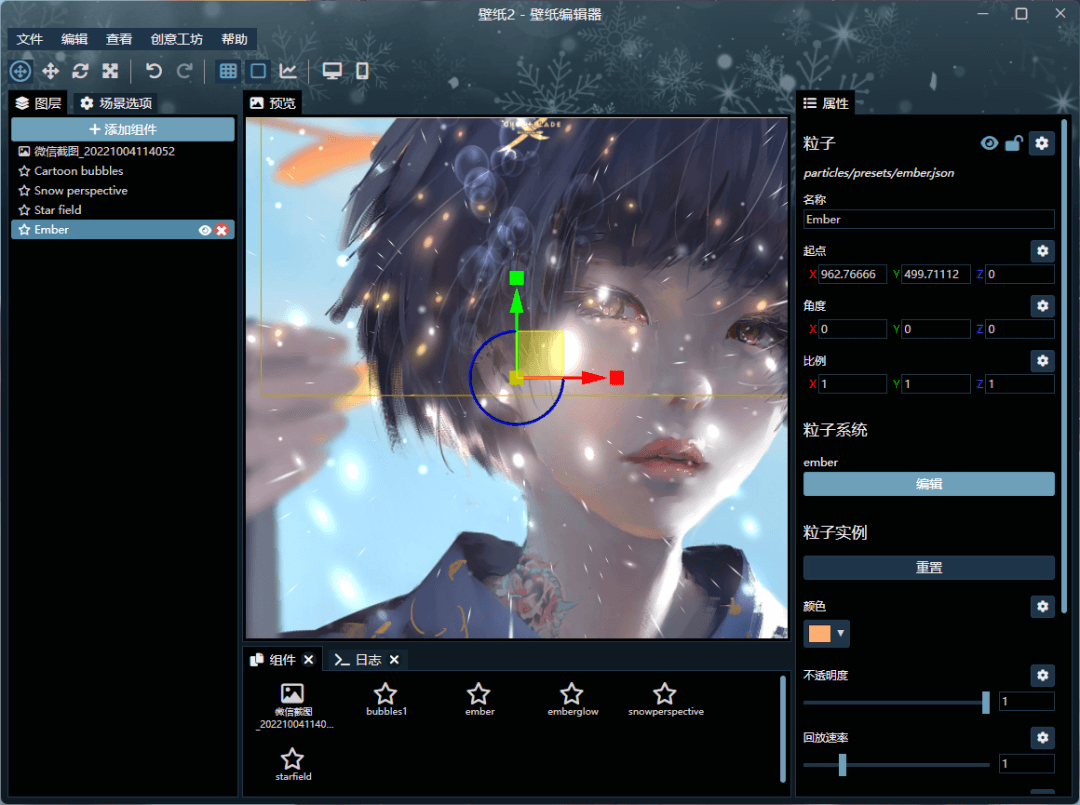Click the 回放速率 playback rate slider handle
This screenshot has width=1080, height=805.
pyautogui.click(x=843, y=765)
